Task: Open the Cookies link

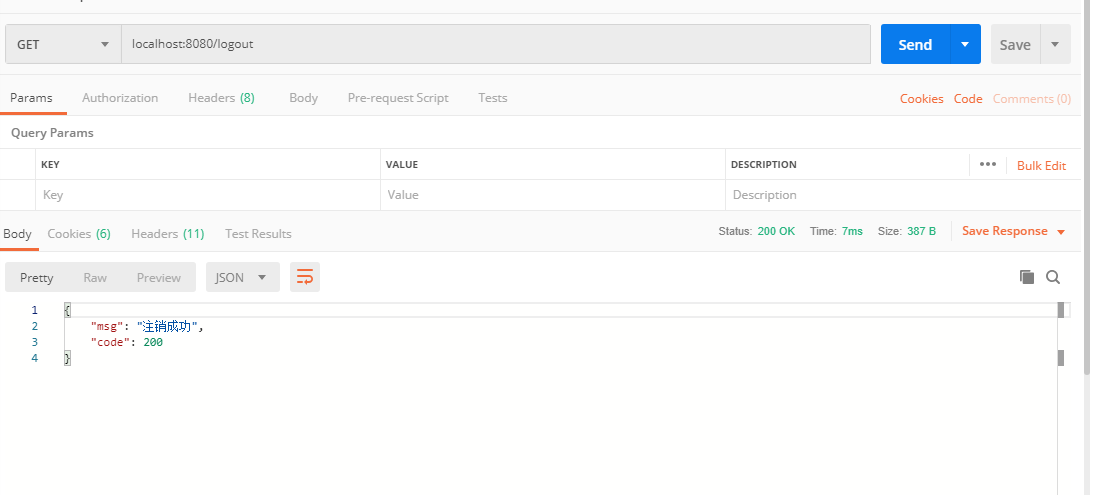Action: (x=922, y=99)
